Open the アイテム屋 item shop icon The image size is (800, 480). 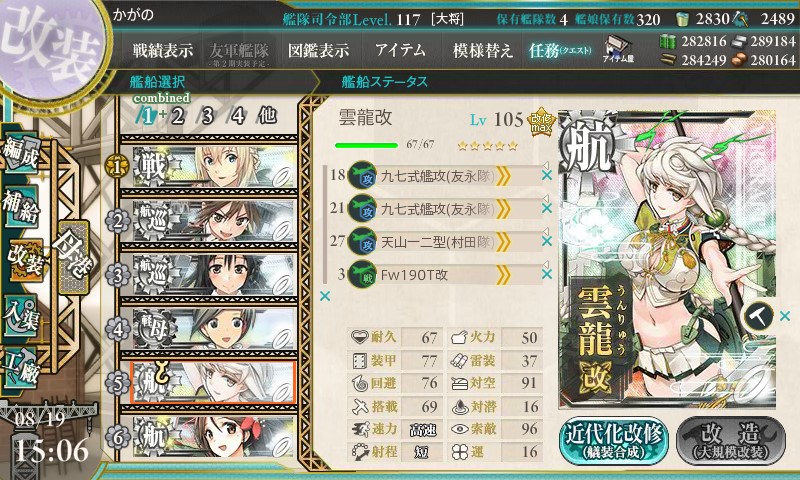tap(618, 50)
